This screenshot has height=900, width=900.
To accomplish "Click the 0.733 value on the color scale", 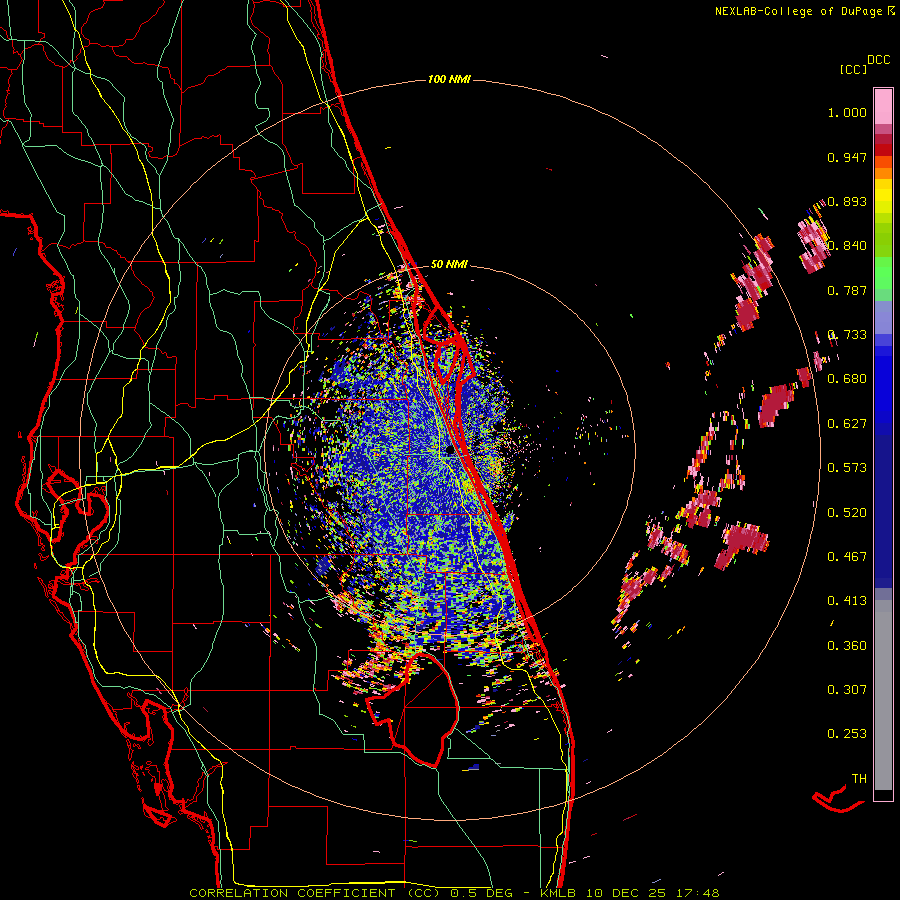I will click(847, 335).
